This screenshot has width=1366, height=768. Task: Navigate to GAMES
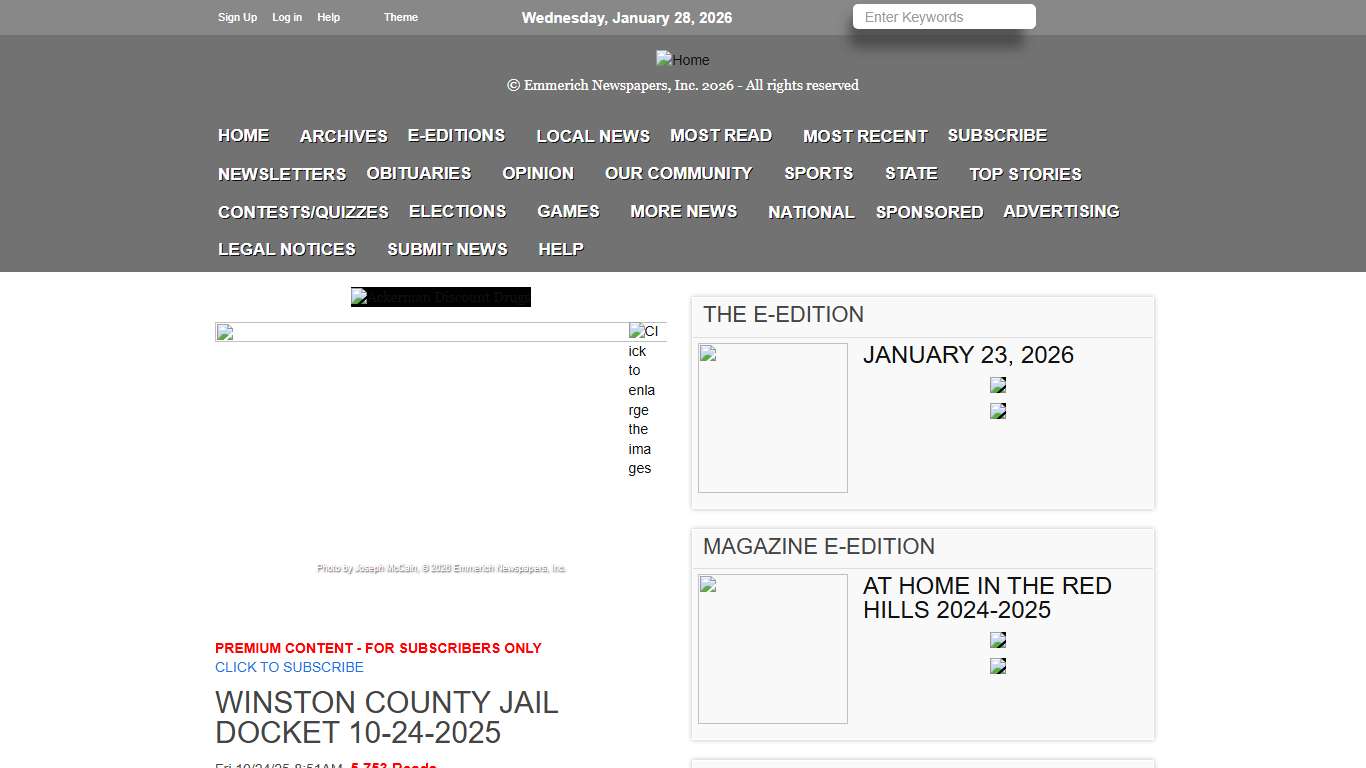pos(568,211)
